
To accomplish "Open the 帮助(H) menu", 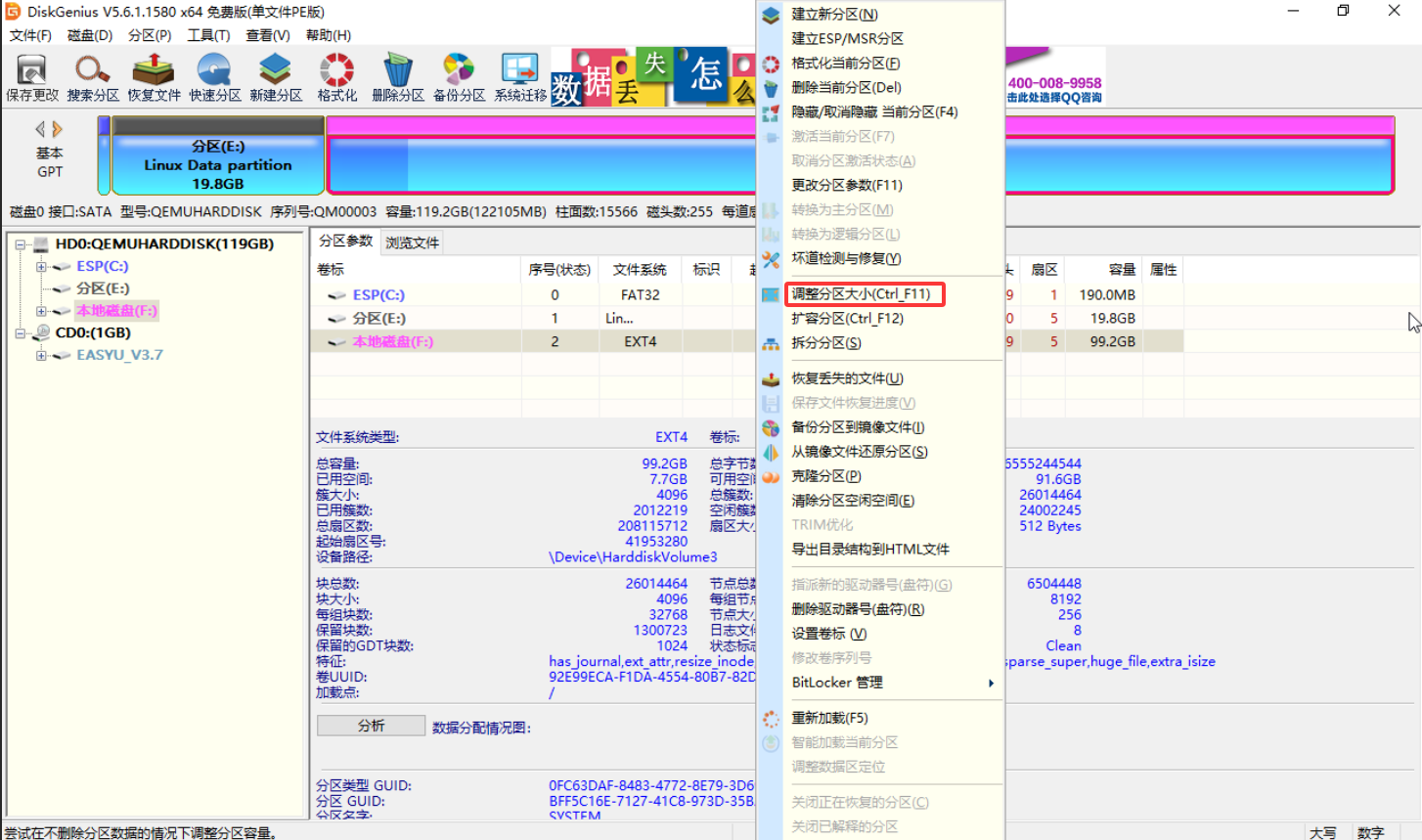I will click(x=329, y=35).
